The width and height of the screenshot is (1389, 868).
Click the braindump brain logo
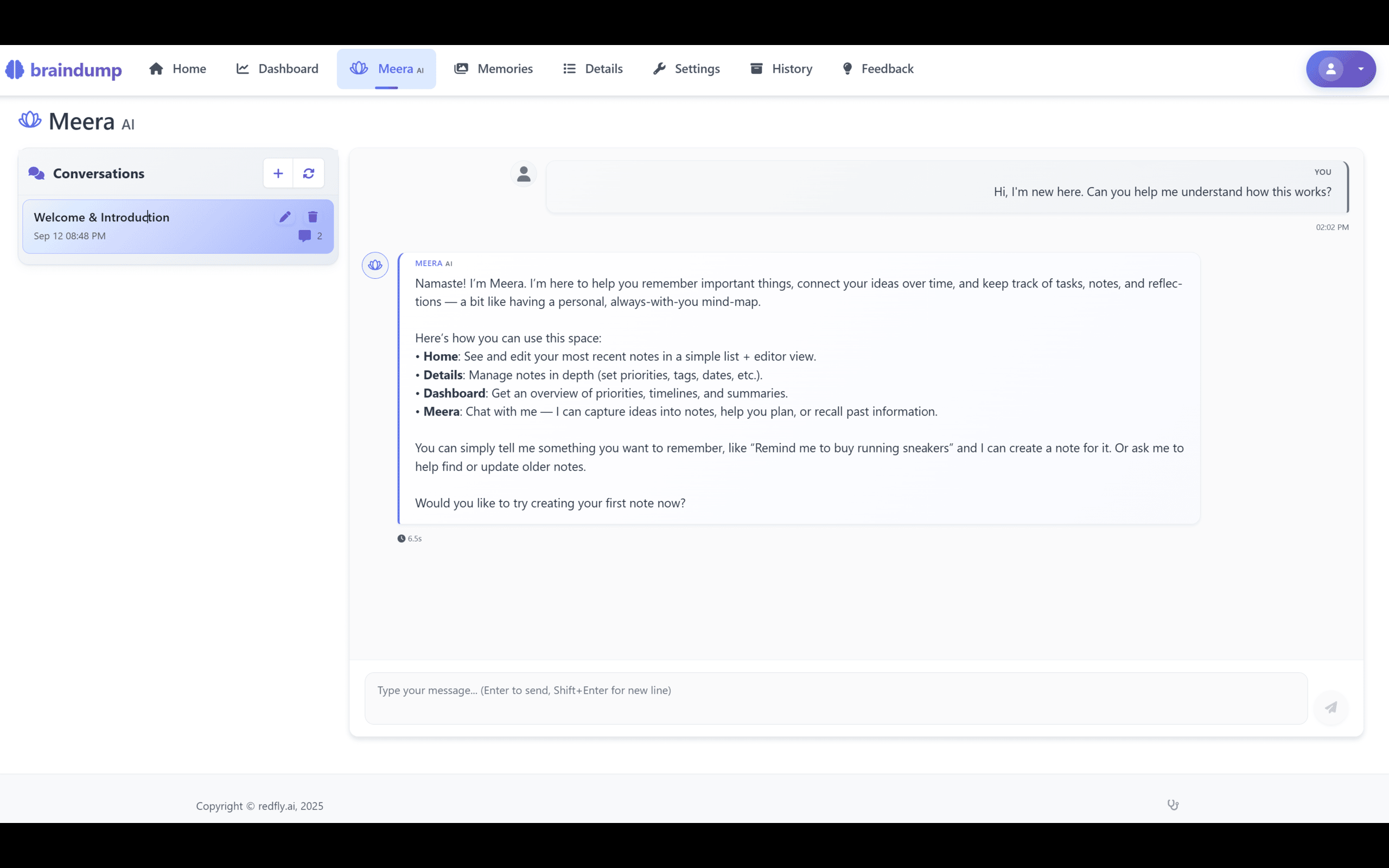(15, 69)
